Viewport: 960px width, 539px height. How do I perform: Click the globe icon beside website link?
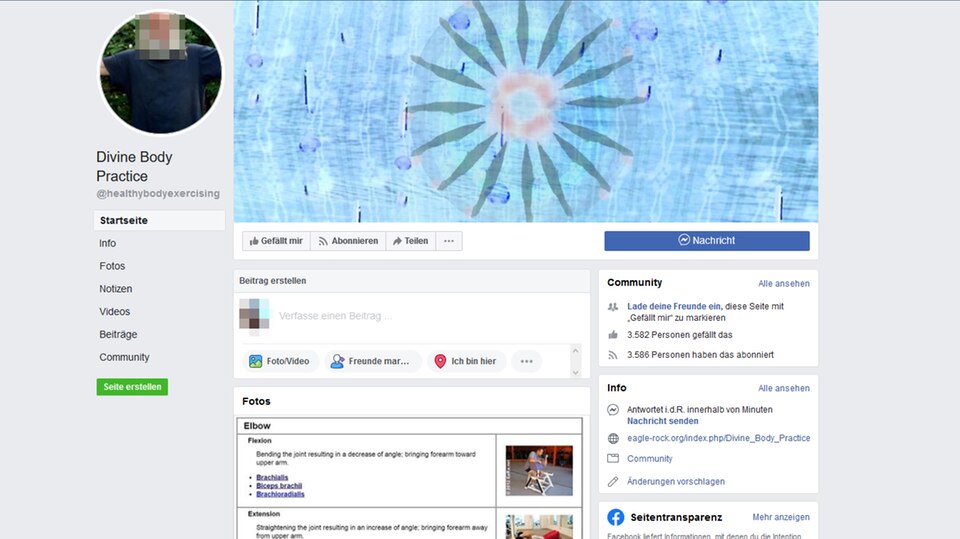coord(613,439)
